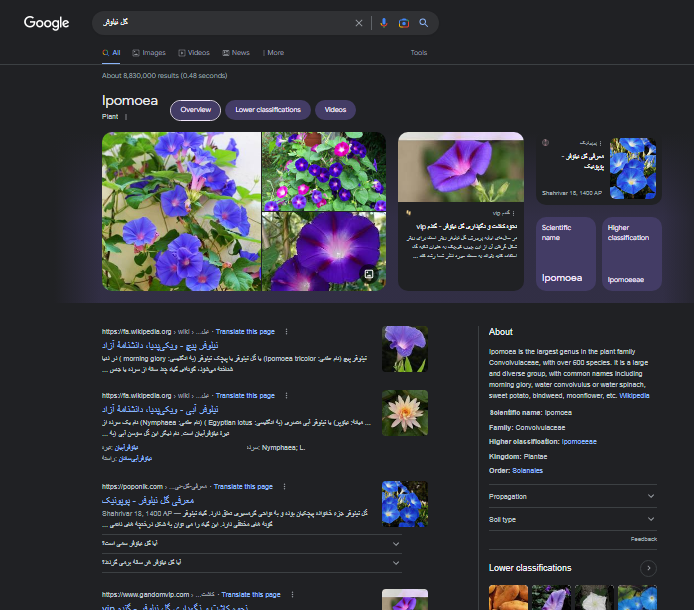The width and height of the screenshot is (694, 610).
Task: Open three-dot menu for first Wikipedia result
Action: pos(286,332)
